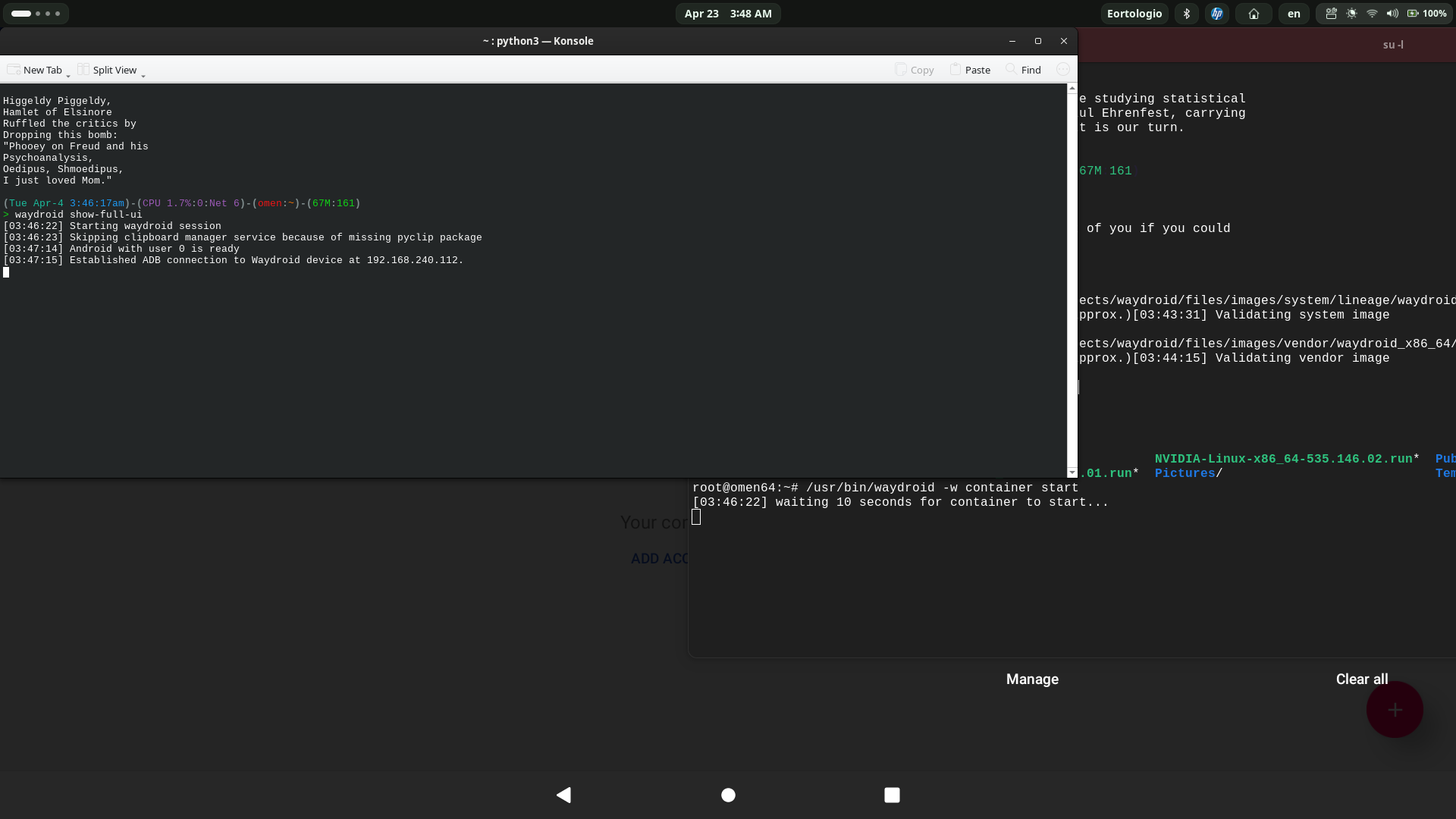Maximize the Konsole window

pos(1038,41)
